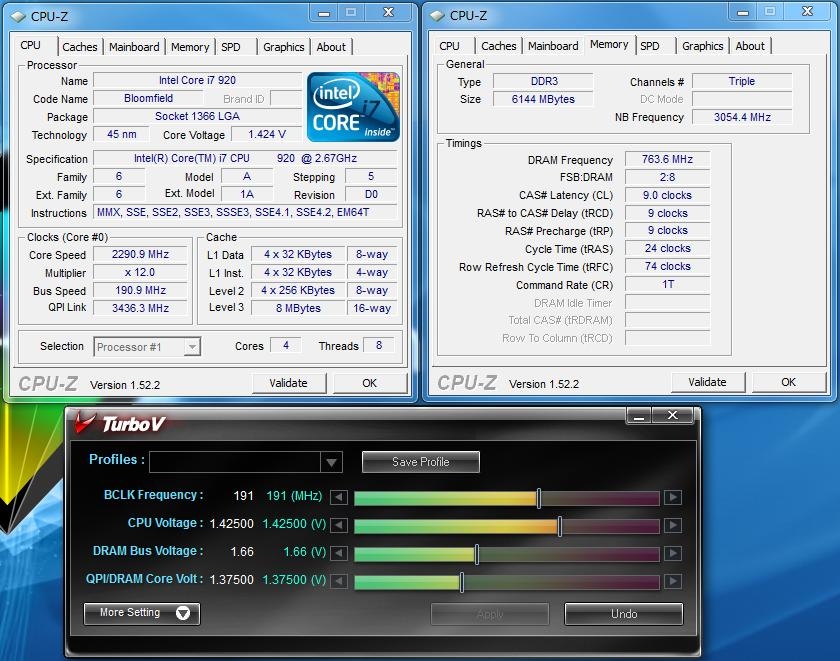Image resolution: width=840 pixels, height=661 pixels.
Task: Lower CPU Voltage with left arrow
Action: [340, 526]
